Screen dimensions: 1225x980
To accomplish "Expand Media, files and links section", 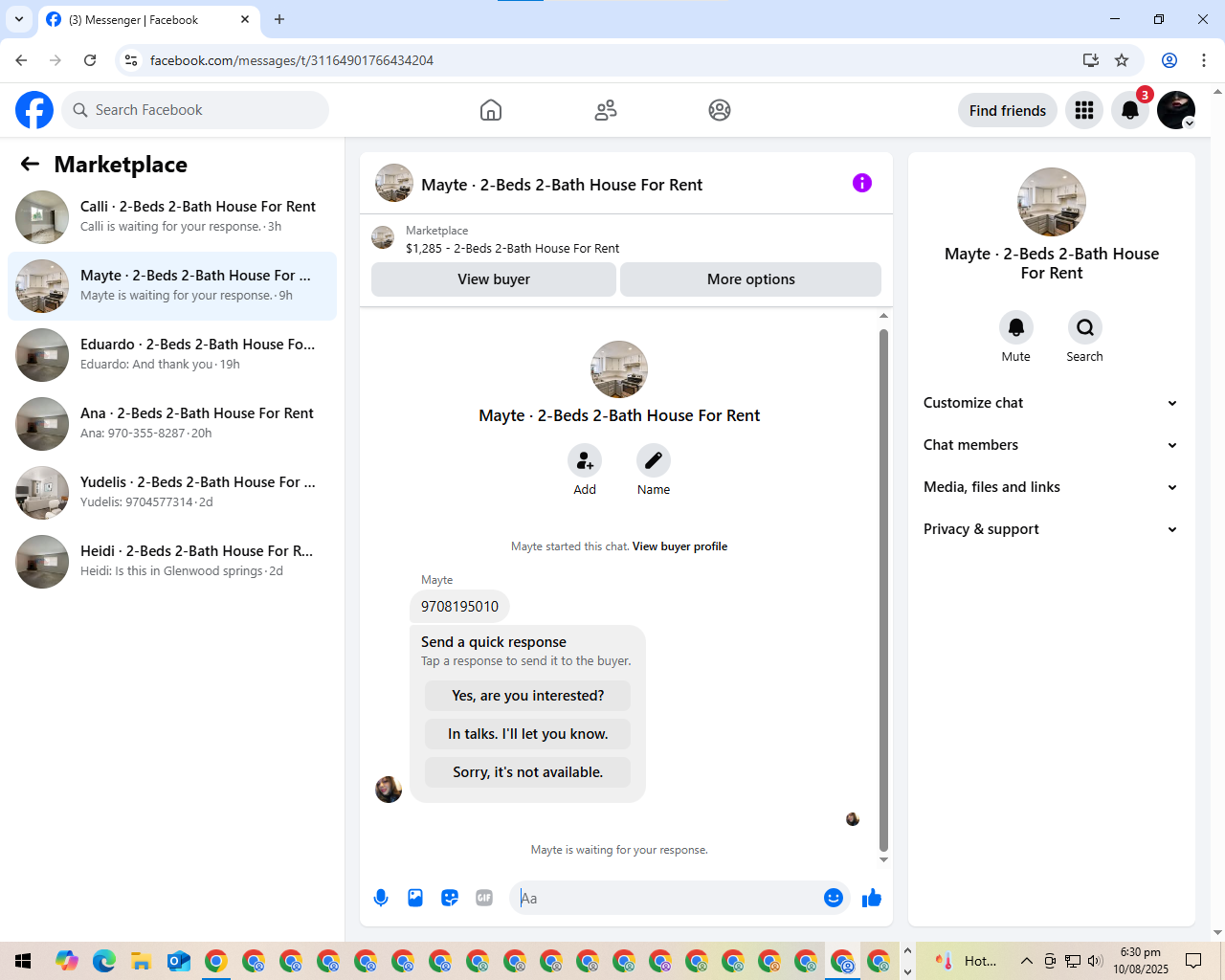I will (1052, 487).
